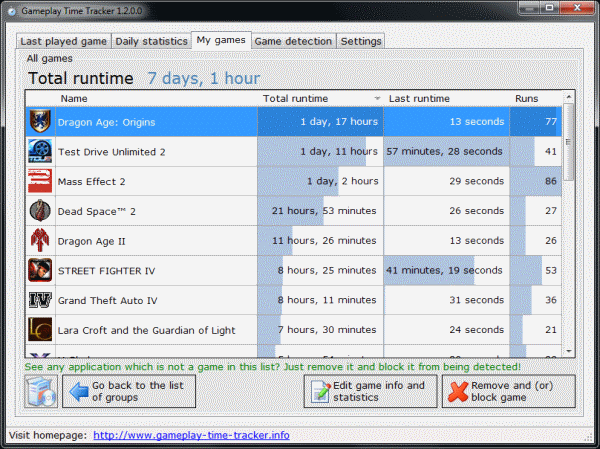Select the Dragon Age: Origins name
The height and width of the screenshot is (449, 600).
(x=106, y=122)
